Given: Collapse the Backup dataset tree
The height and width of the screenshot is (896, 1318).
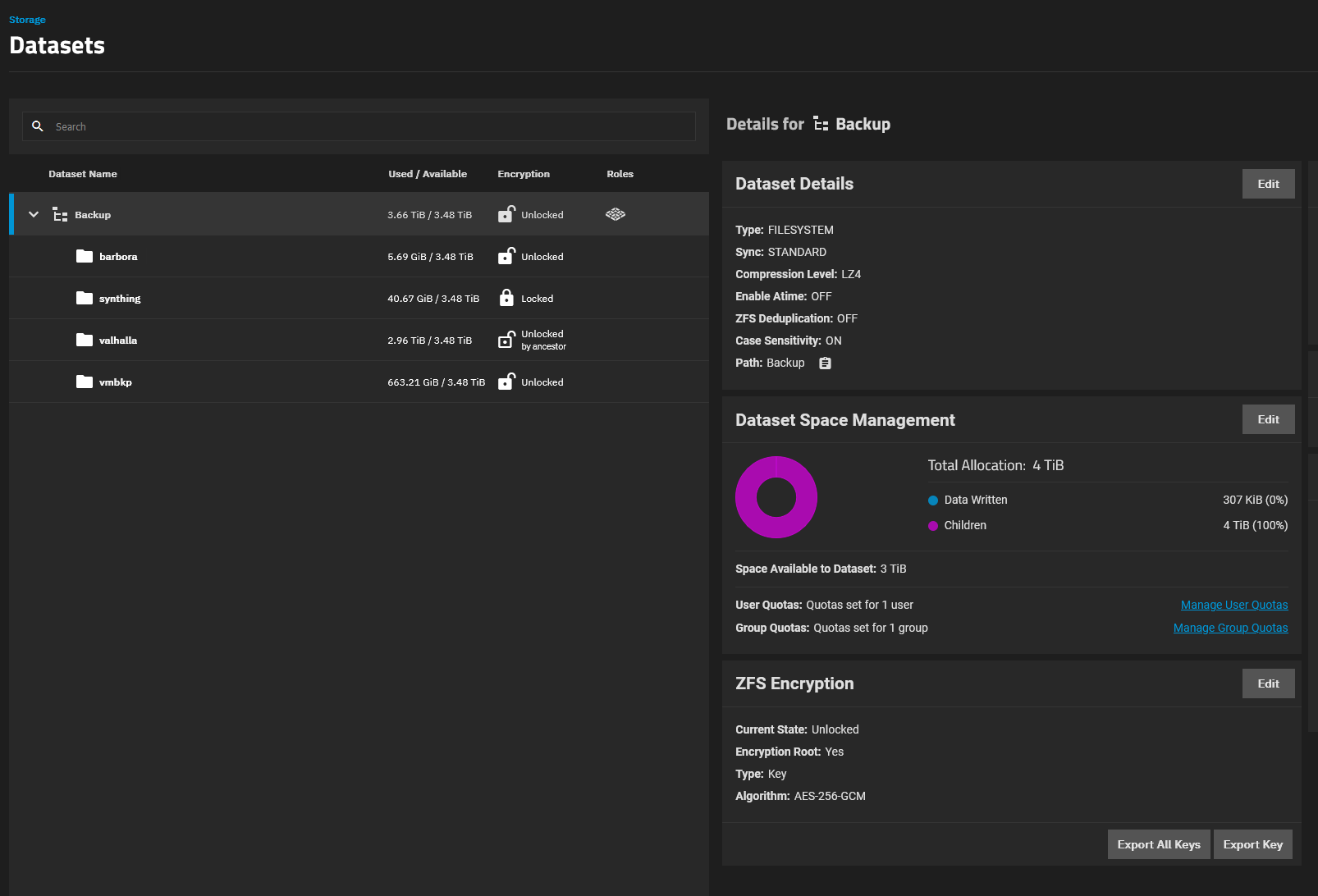Looking at the screenshot, I should pyautogui.click(x=34, y=214).
